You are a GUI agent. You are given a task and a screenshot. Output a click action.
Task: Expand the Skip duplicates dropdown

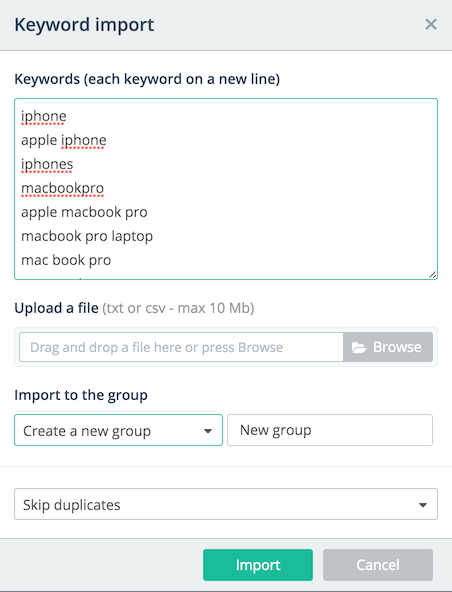point(226,504)
